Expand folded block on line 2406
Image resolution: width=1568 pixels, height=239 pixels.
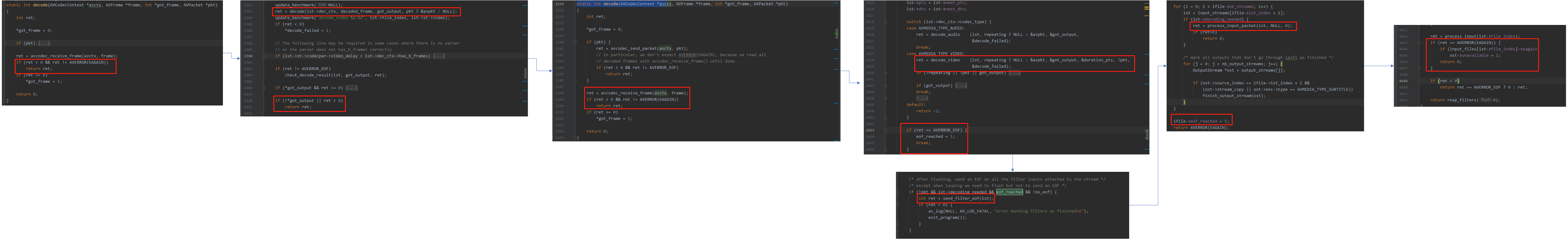[x=351, y=88]
